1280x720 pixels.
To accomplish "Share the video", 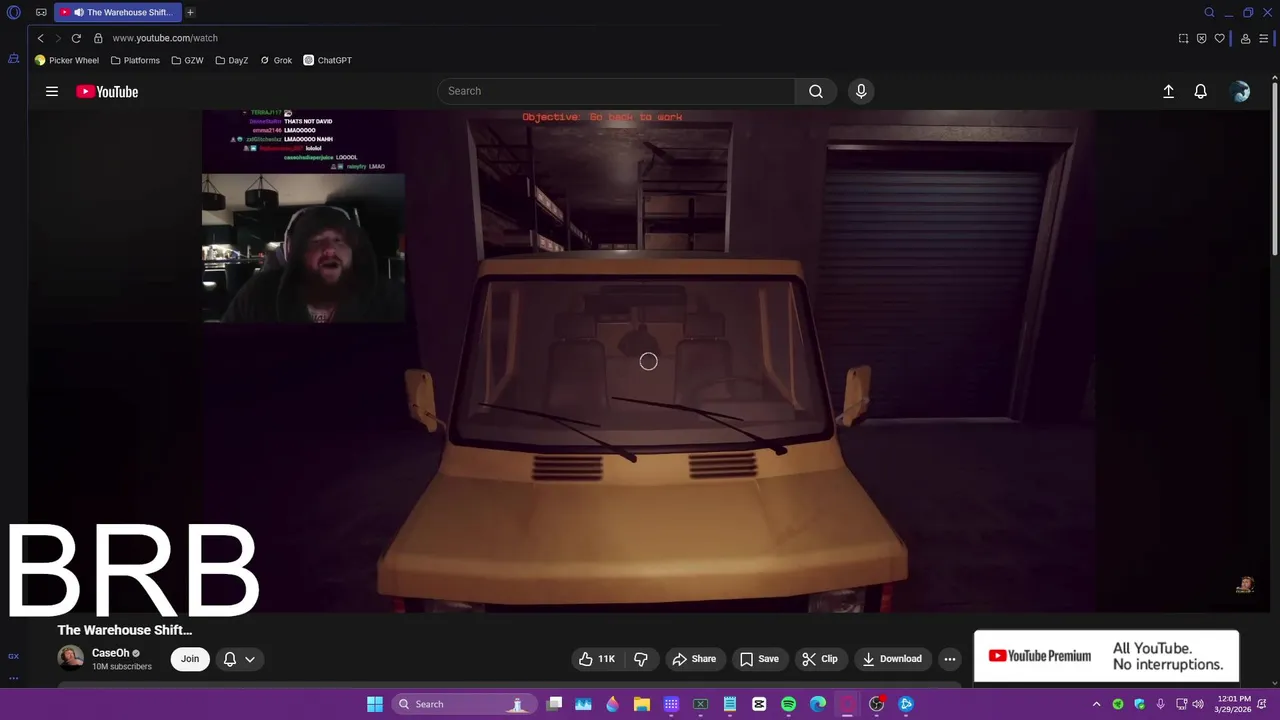I will [x=694, y=659].
